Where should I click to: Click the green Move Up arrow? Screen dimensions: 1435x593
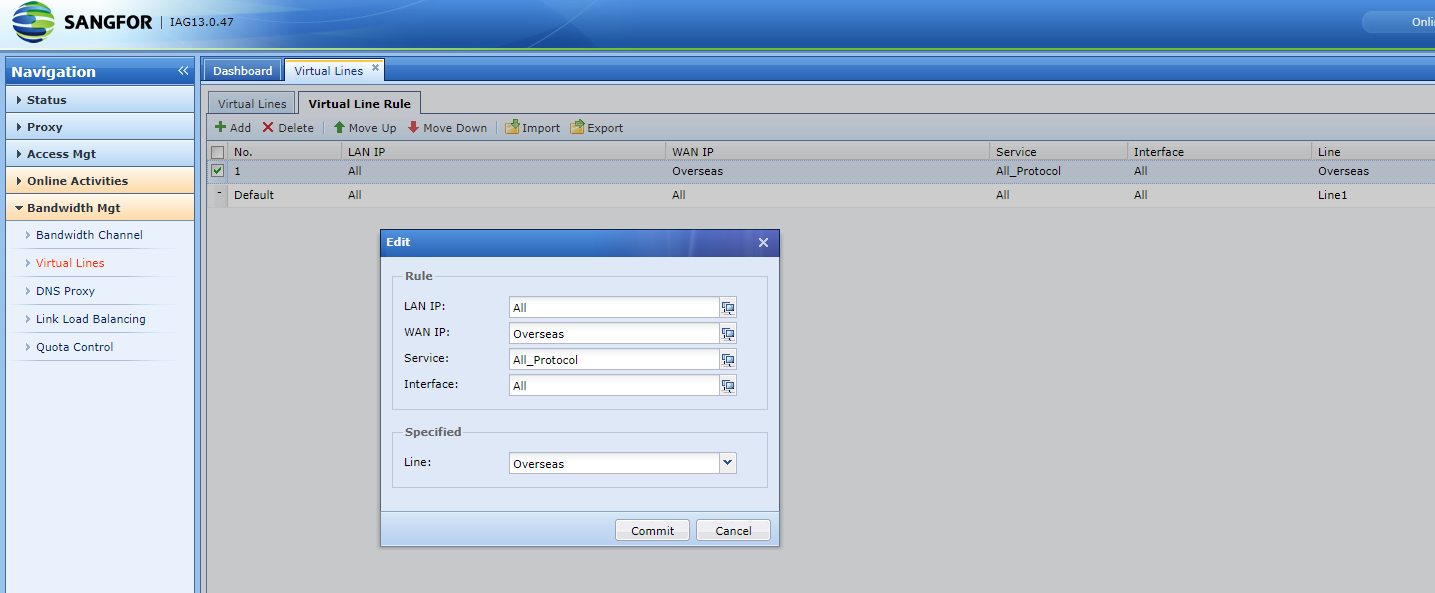[x=339, y=127]
